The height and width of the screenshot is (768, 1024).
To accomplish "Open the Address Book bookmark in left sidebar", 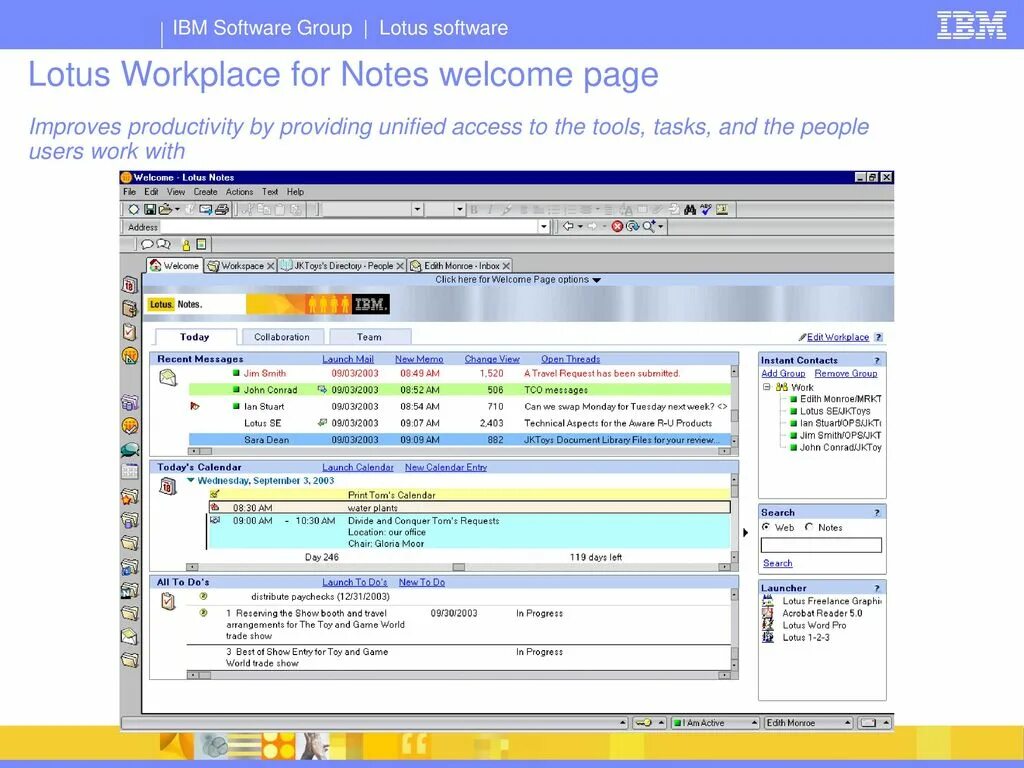I will 129,308.
